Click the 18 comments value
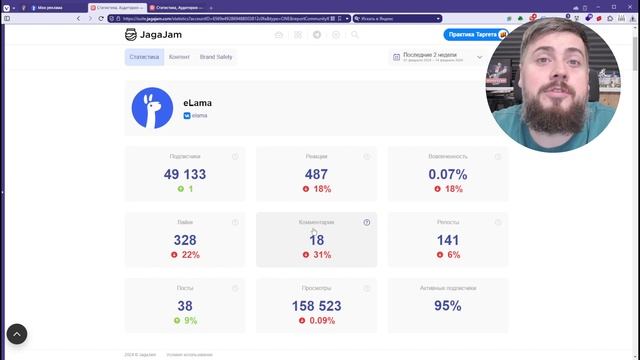Viewport: 640px width, 360px height. pos(316,240)
